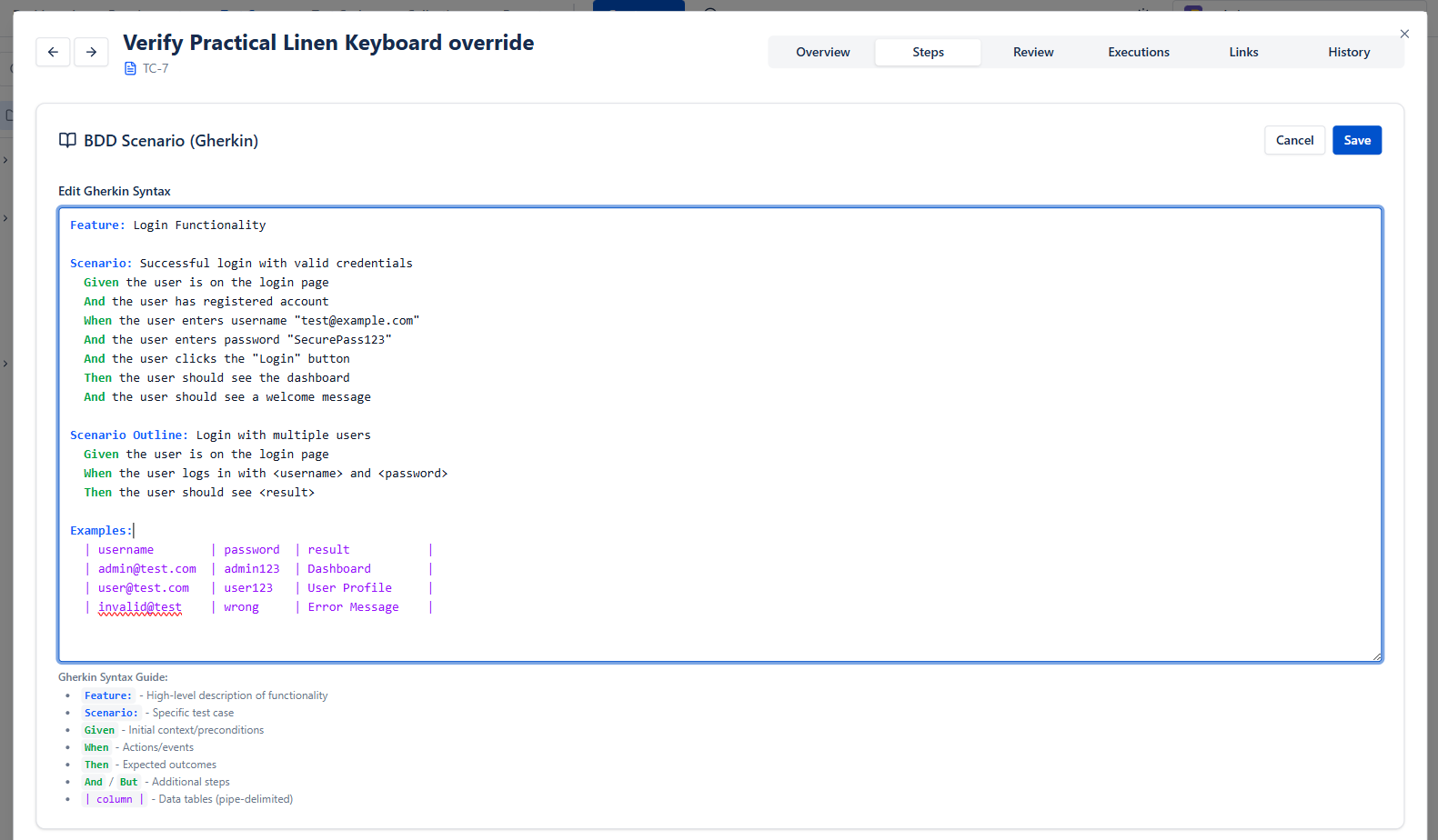Close the test case dialog
Screen dimensions: 1438x840
click(1404, 34)
